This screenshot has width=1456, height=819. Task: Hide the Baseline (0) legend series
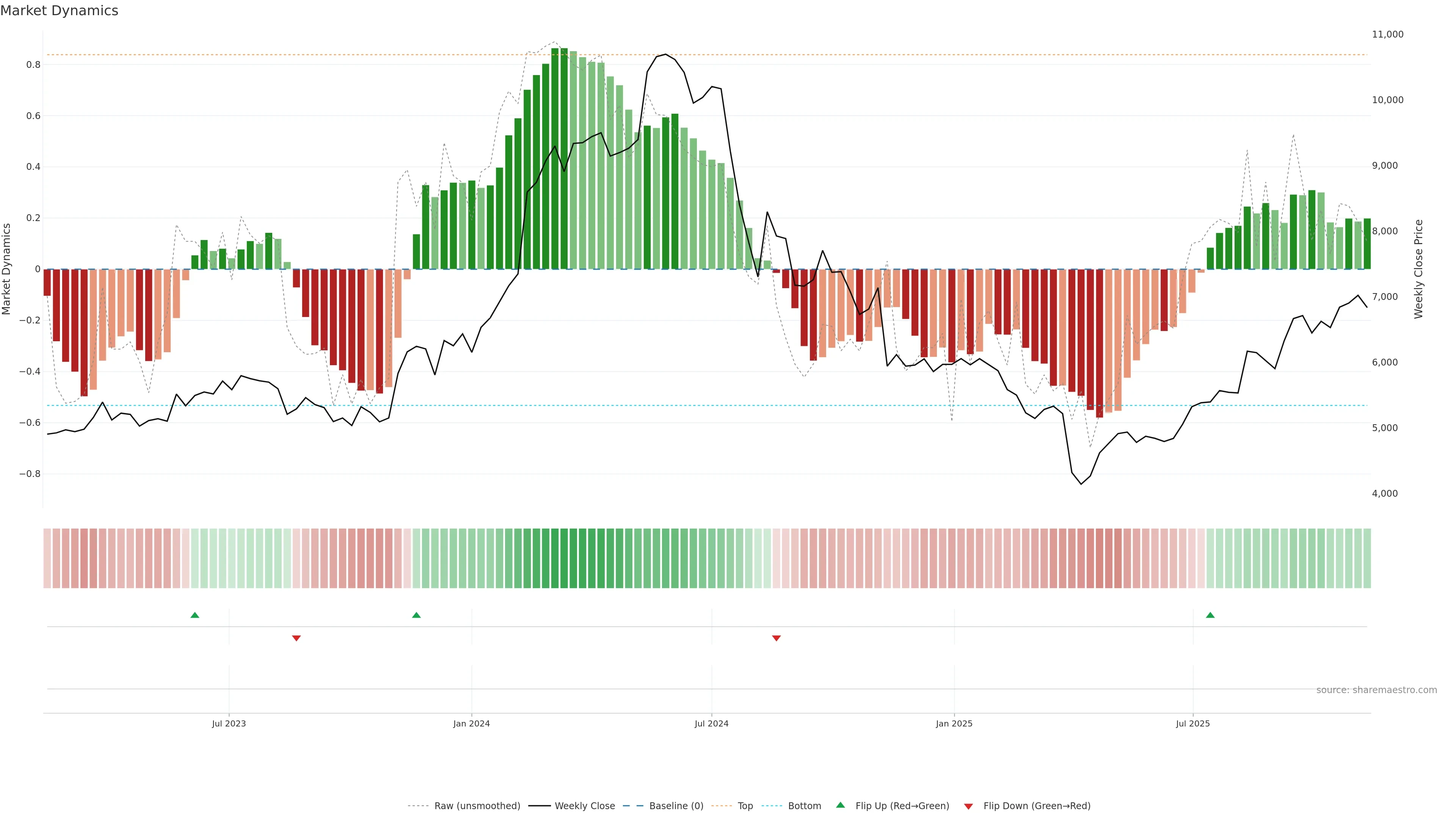[676, 806]
